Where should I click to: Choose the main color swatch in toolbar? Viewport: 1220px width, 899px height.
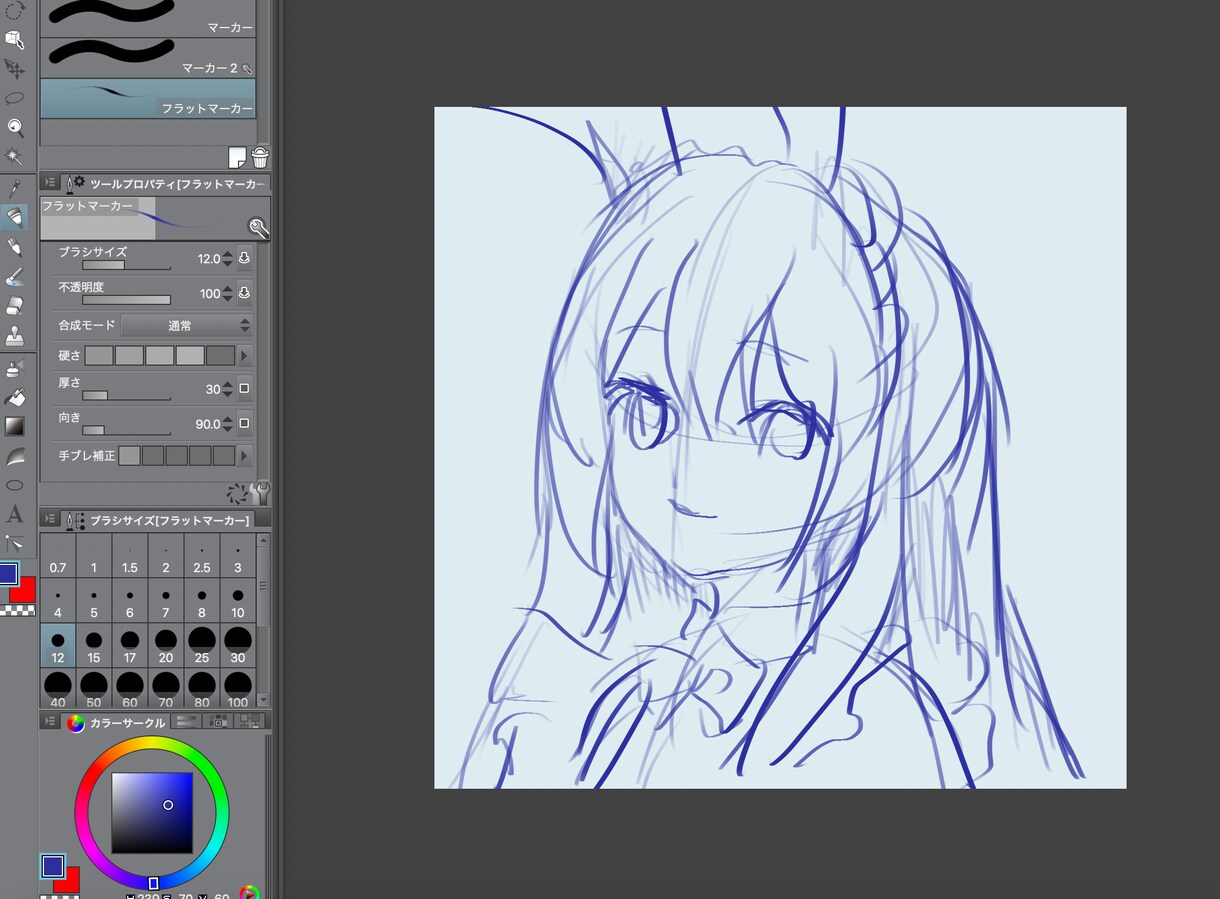click(9, 574)
